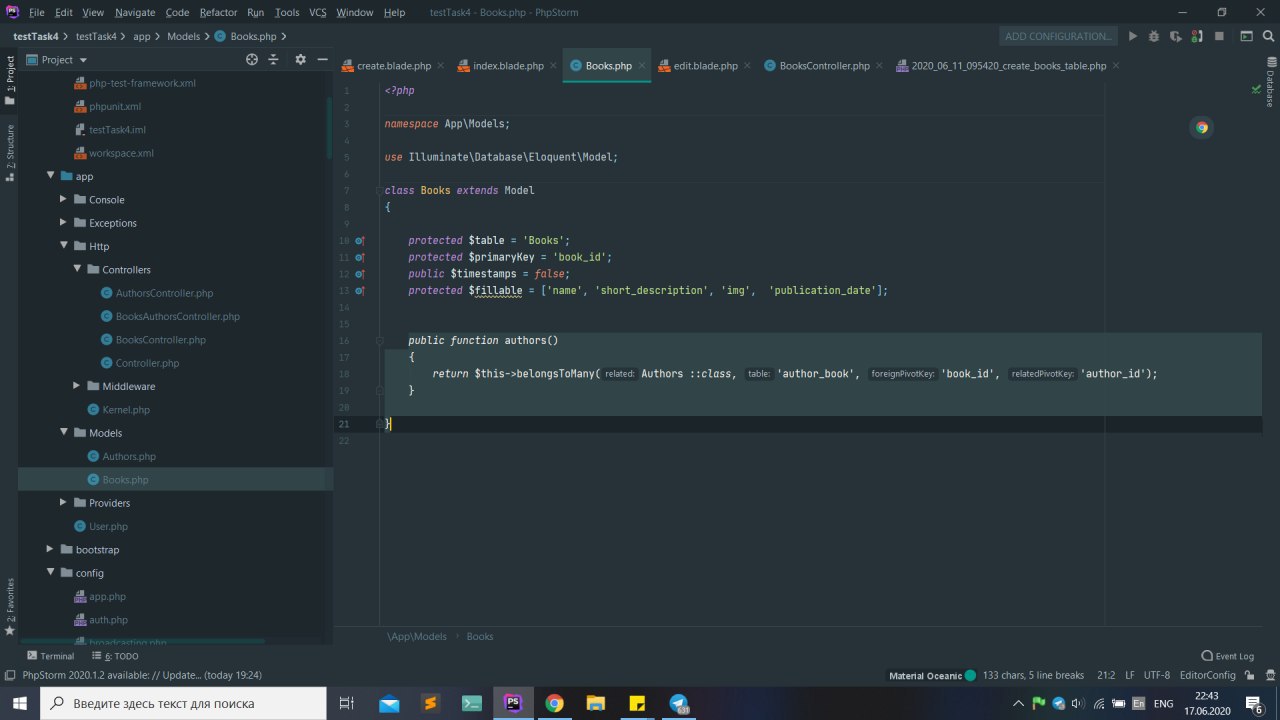Switch to create.blade.php tab
Screen dimensions: 1280x720
click(386, 66)
